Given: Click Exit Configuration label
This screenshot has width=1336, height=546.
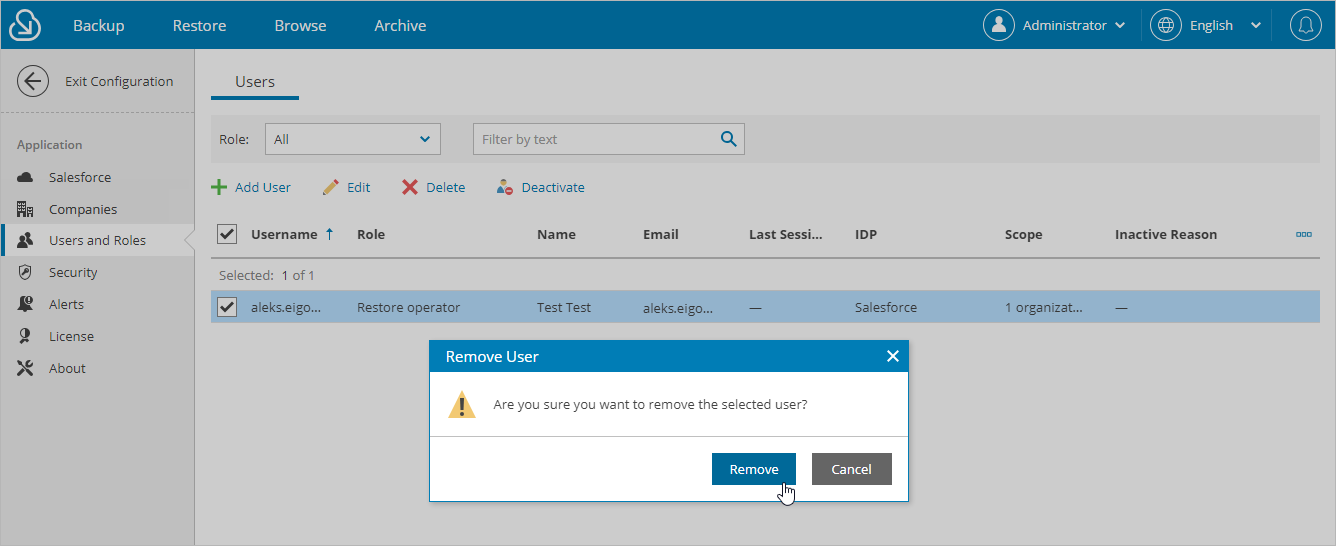Looking at the screenshot, I should [x=119, y=82].
